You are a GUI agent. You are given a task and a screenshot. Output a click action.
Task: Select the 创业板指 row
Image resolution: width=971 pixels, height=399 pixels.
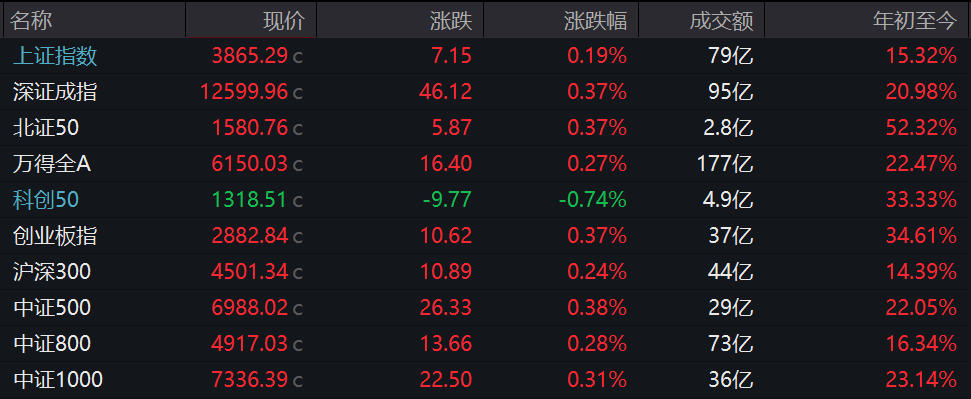pyautogui.click(x=486, y=236)
